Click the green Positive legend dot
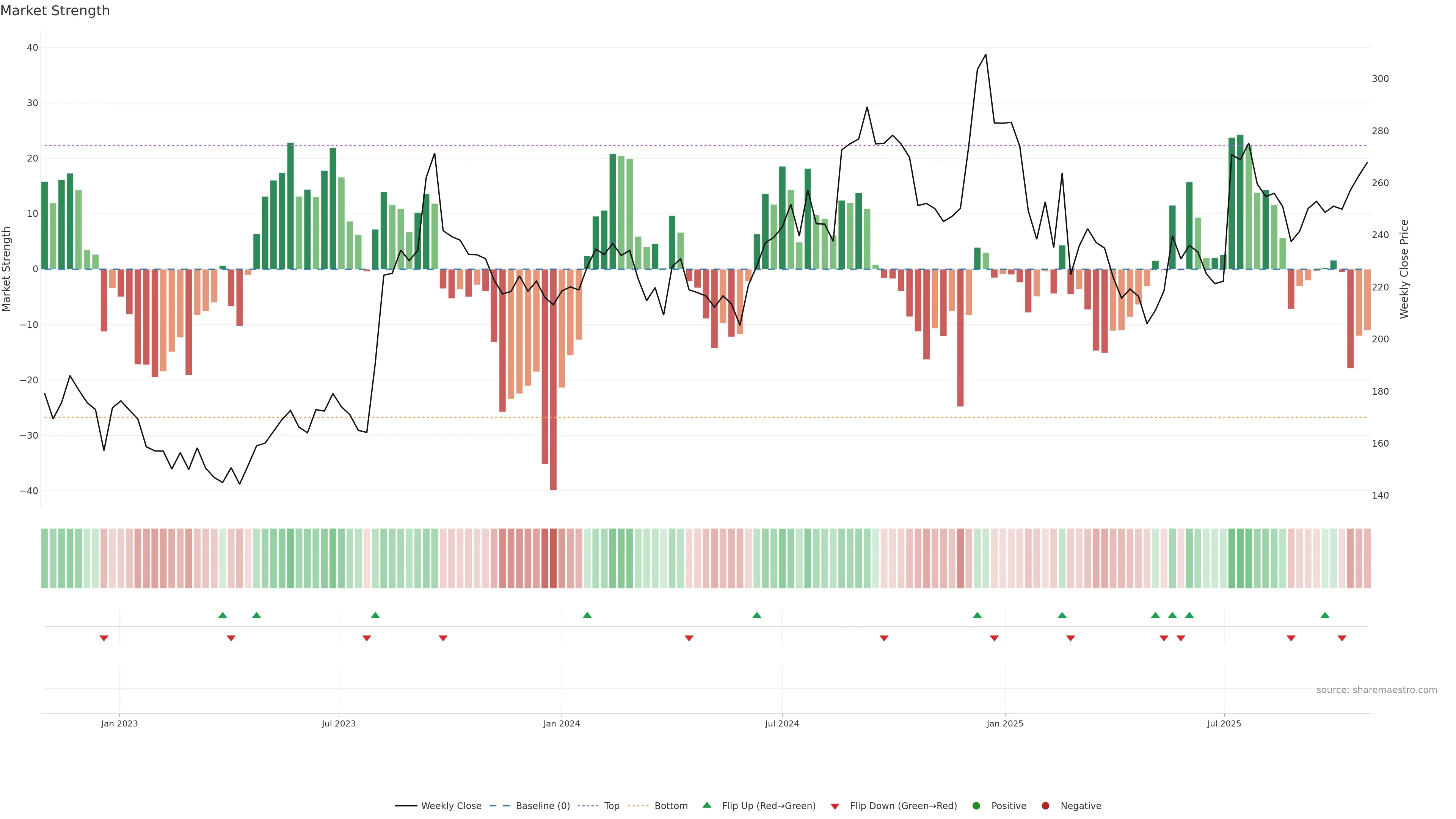 [x=976, y=806]
